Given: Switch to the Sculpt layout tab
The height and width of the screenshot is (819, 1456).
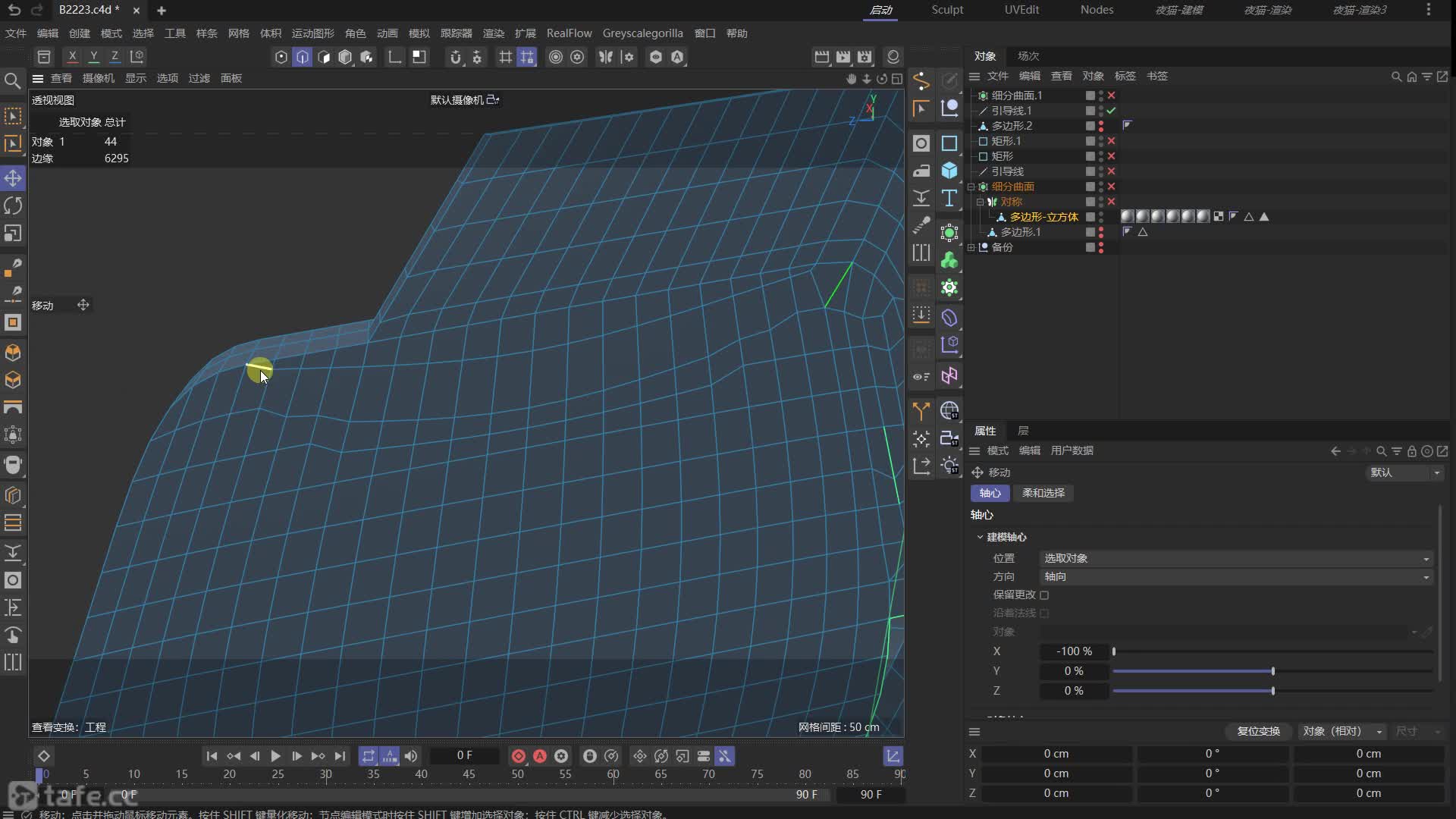Looking at the screenshot, I should click(947, 10).
